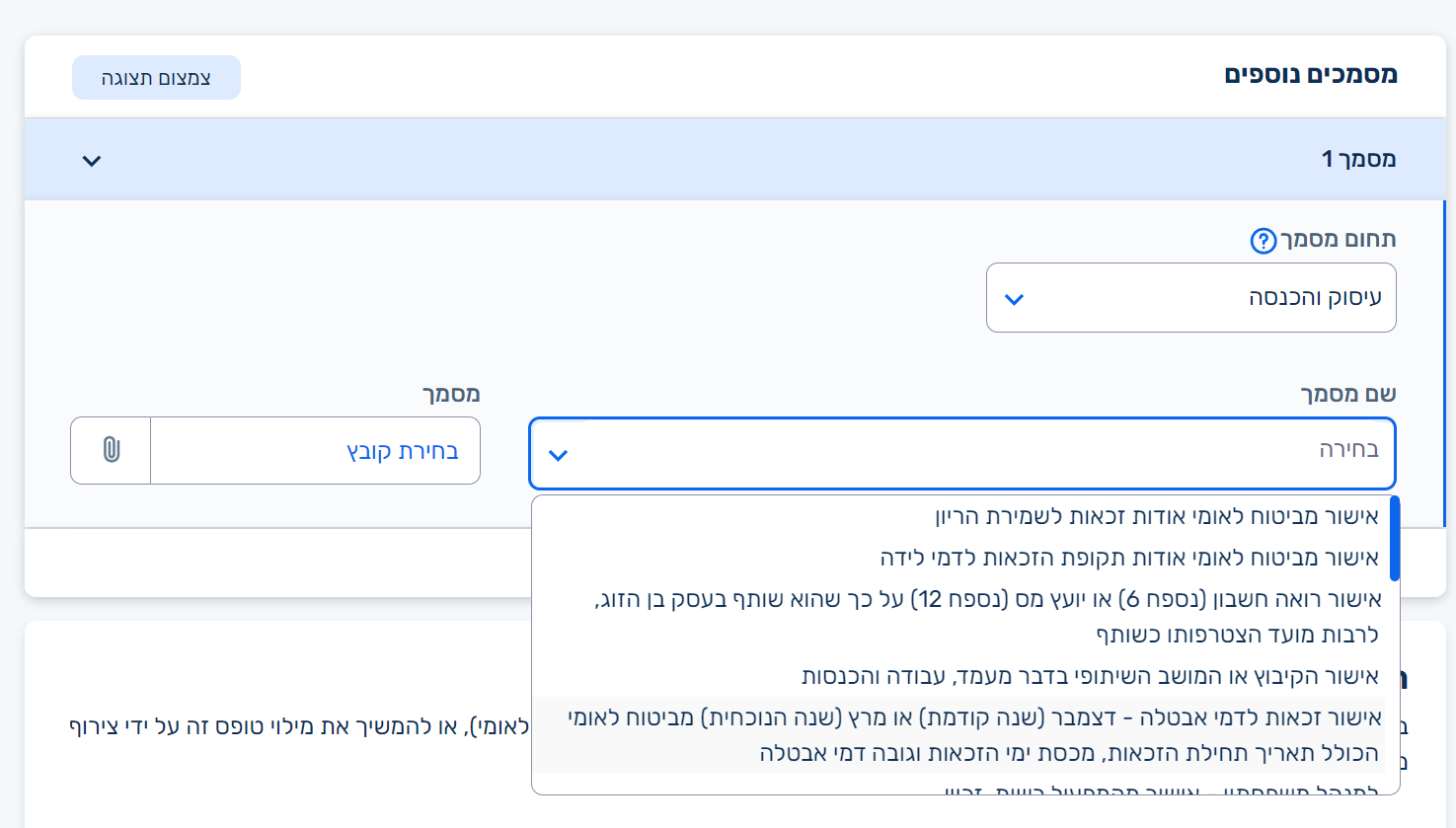Select option about תקופת הזכאות לדמי לידה
Image resolution: width=1456 pixels, height=828 pixels.
(1128, 558)
